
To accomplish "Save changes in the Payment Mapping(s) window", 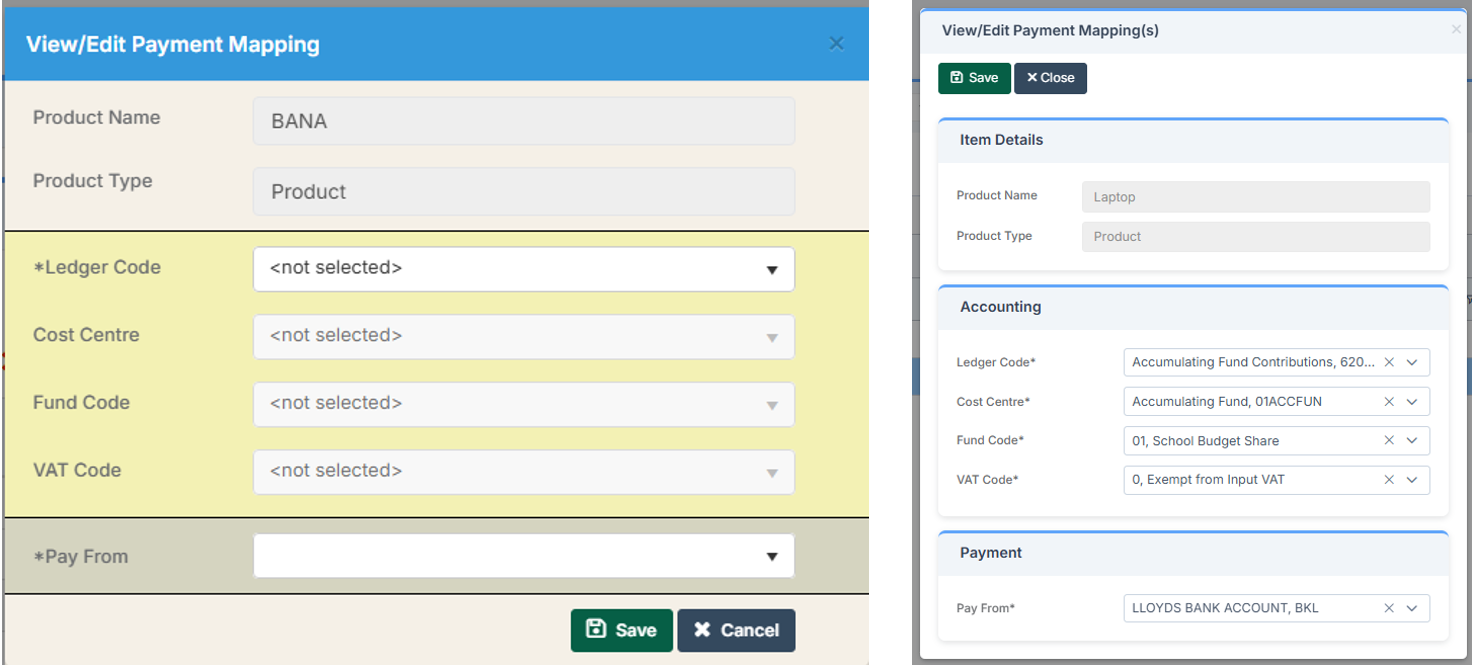I will tap(974, 78).
